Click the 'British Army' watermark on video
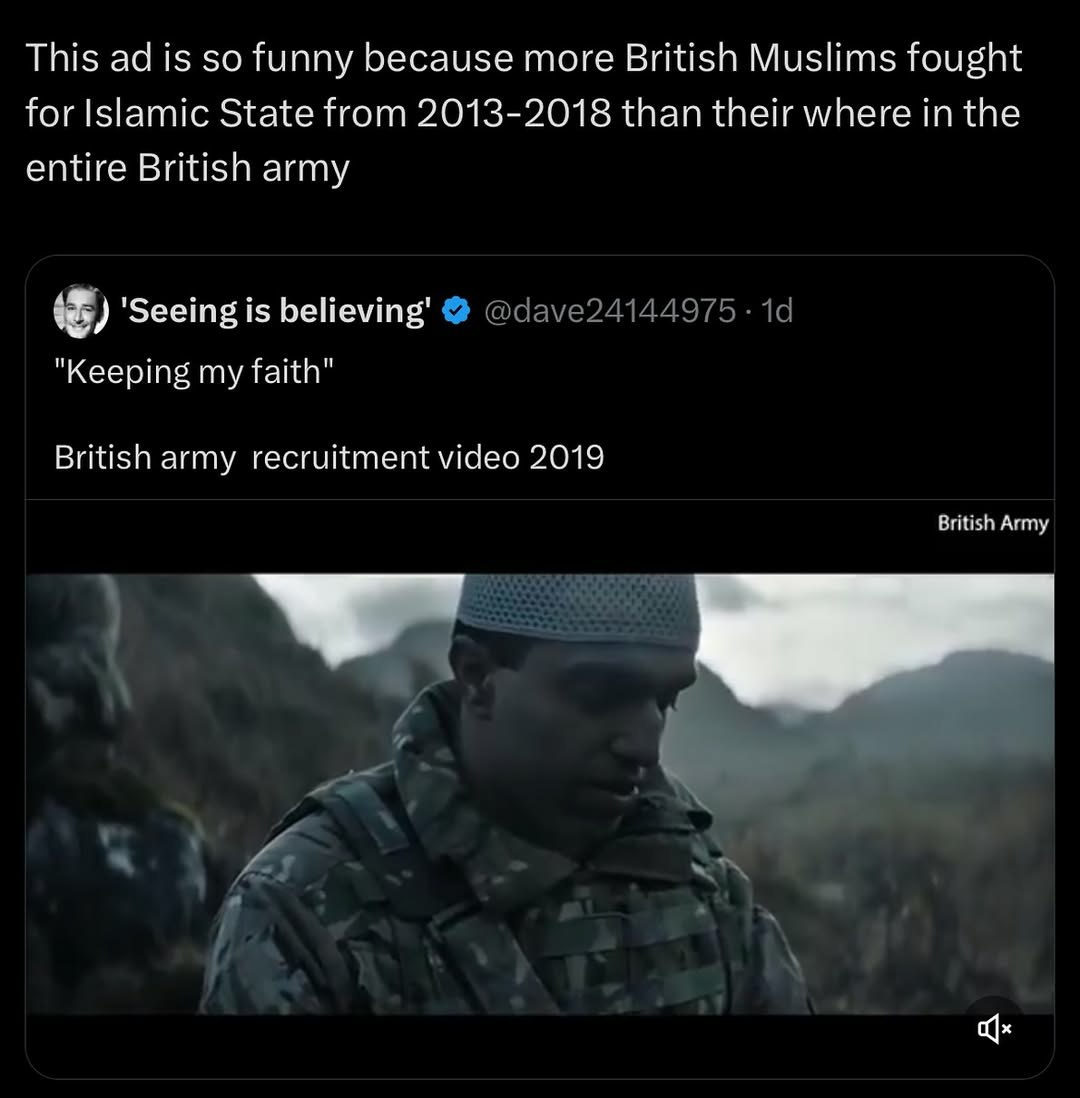 point(992,523)
